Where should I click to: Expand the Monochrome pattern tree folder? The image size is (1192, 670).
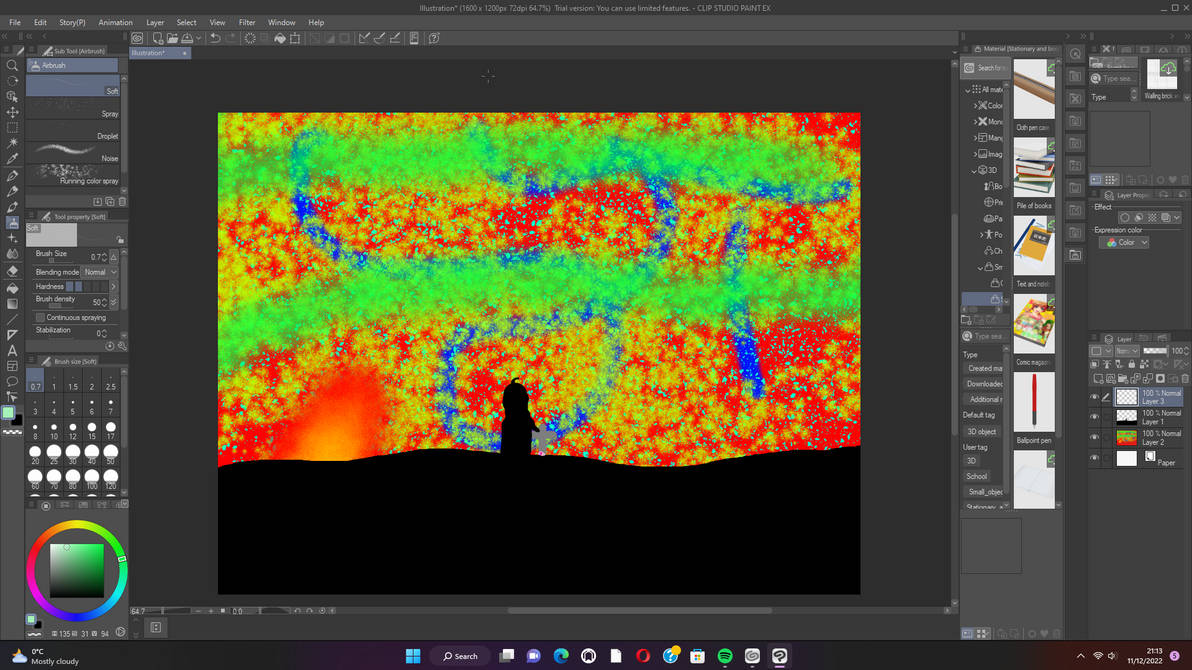[976, 121]
